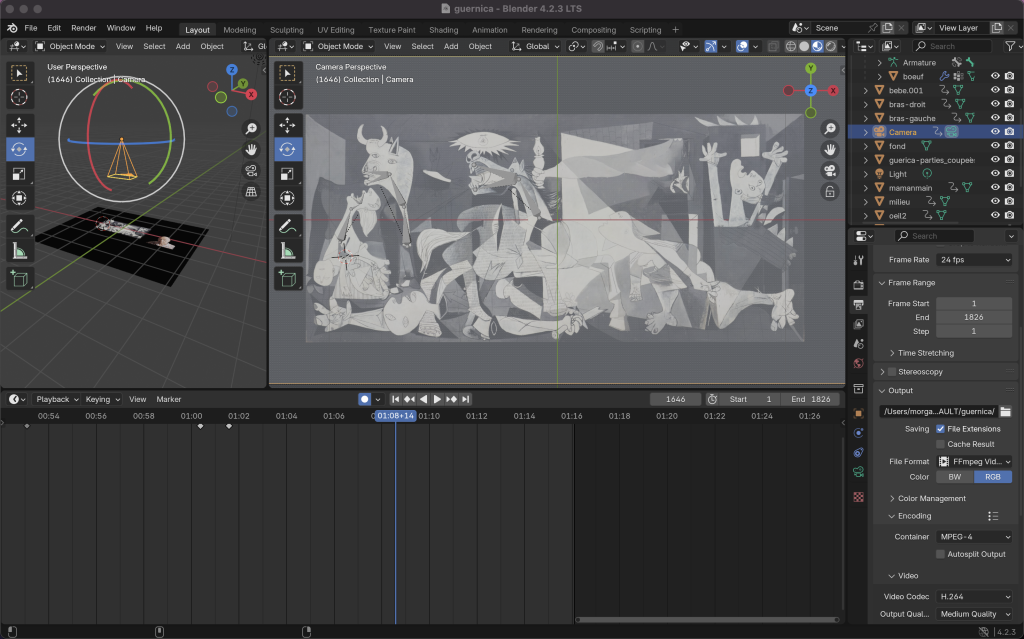Select the Transform tool in camera viewport

pos(287,198)
